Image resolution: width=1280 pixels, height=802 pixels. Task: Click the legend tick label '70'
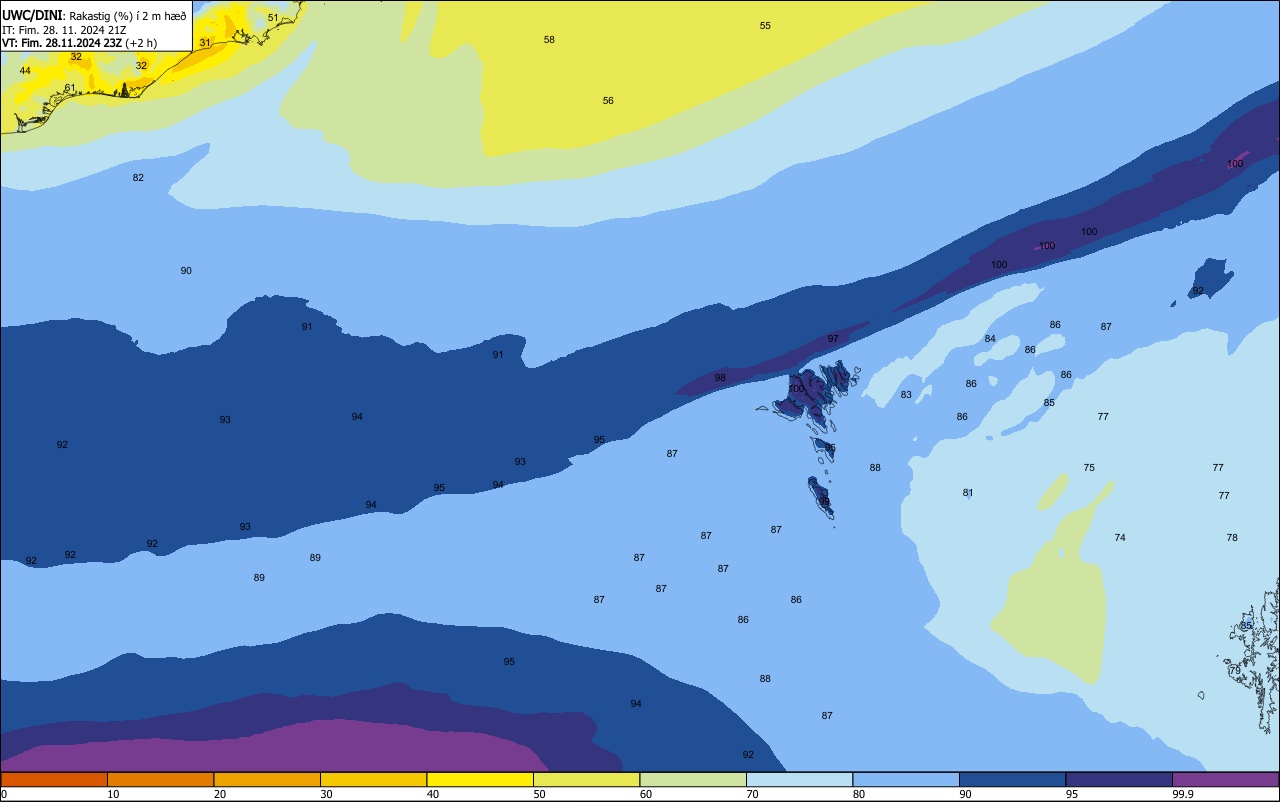click(x=752, y=794)
